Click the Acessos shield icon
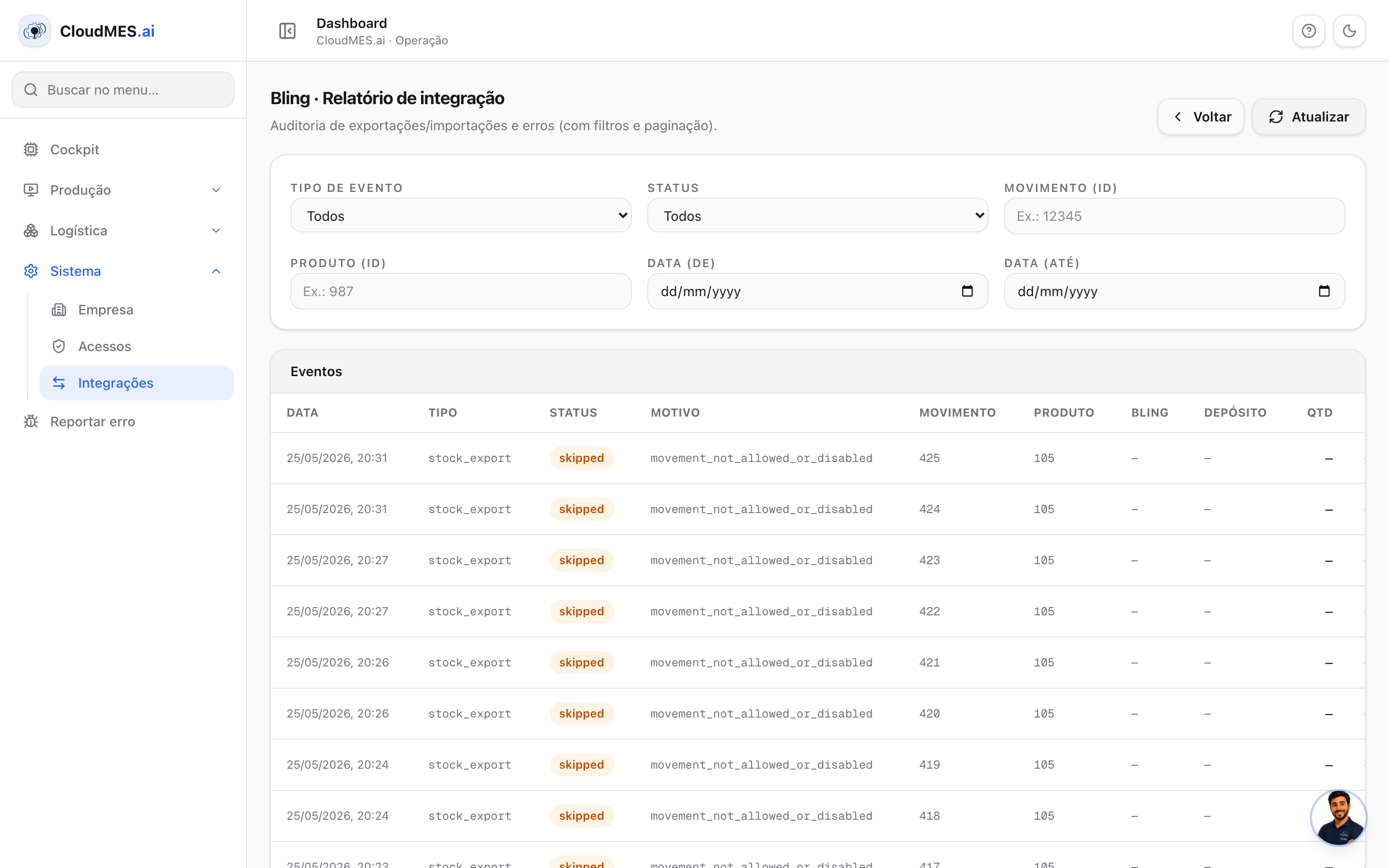Viewport: 1389px width, 868px height. pos(59,346)
